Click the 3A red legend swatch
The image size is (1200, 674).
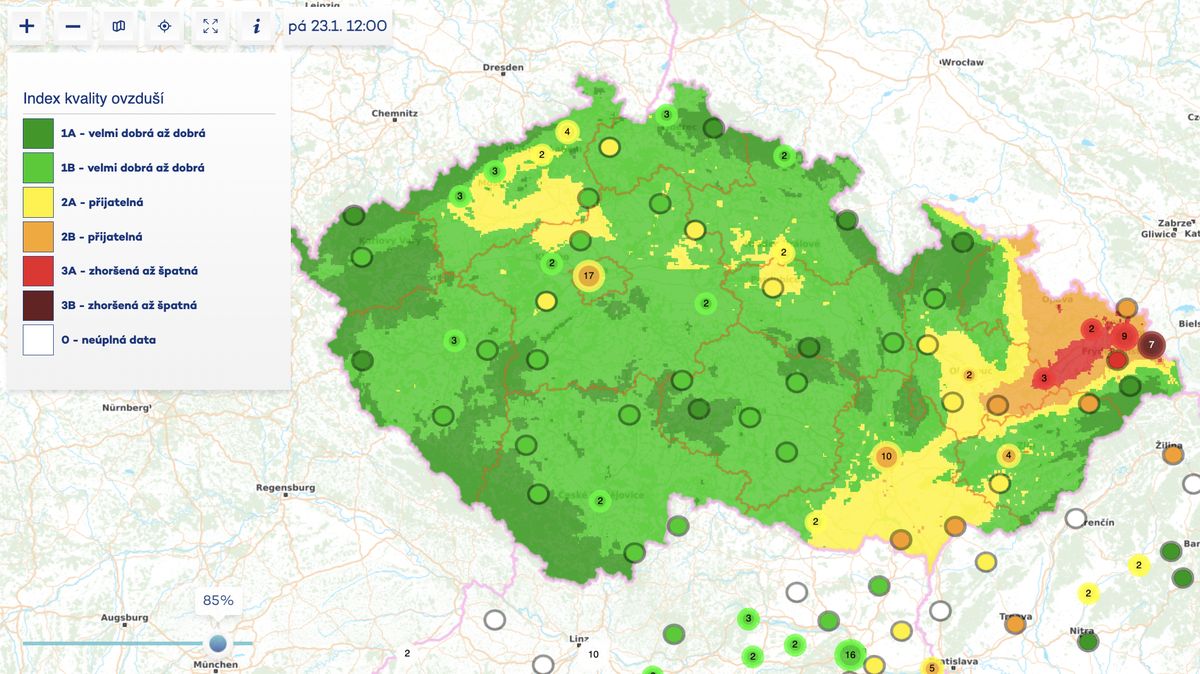(x=38, y=271)
